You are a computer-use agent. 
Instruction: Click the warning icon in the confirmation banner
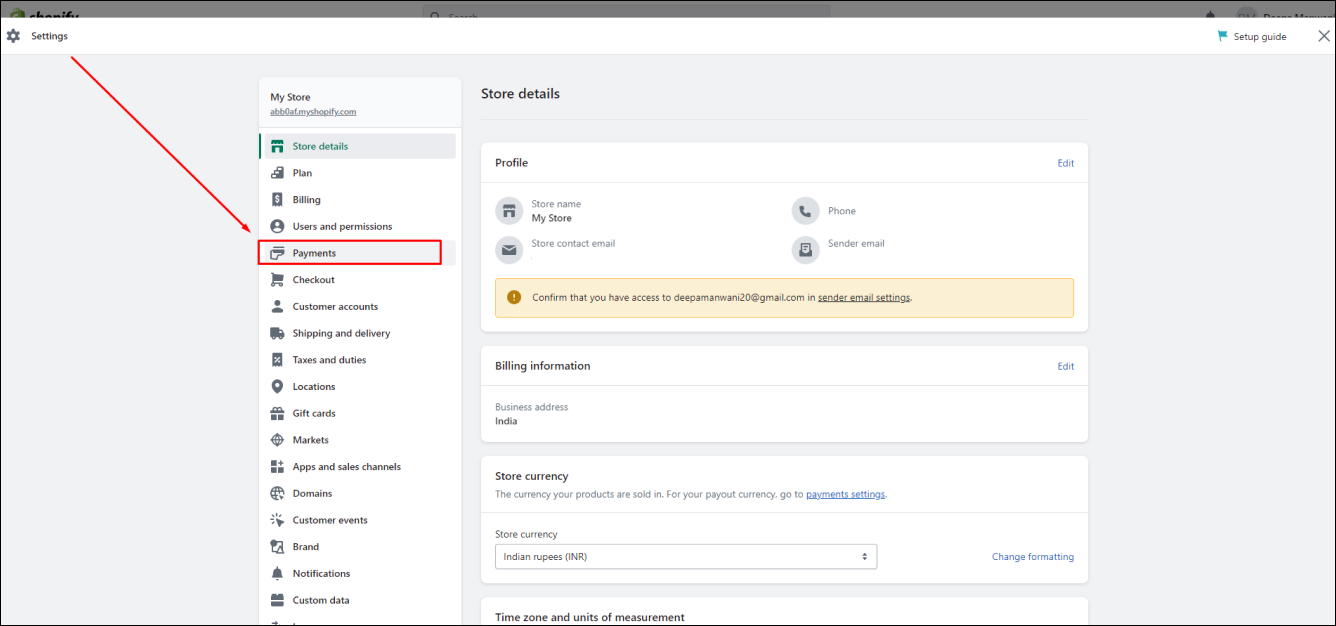[514, 297]
